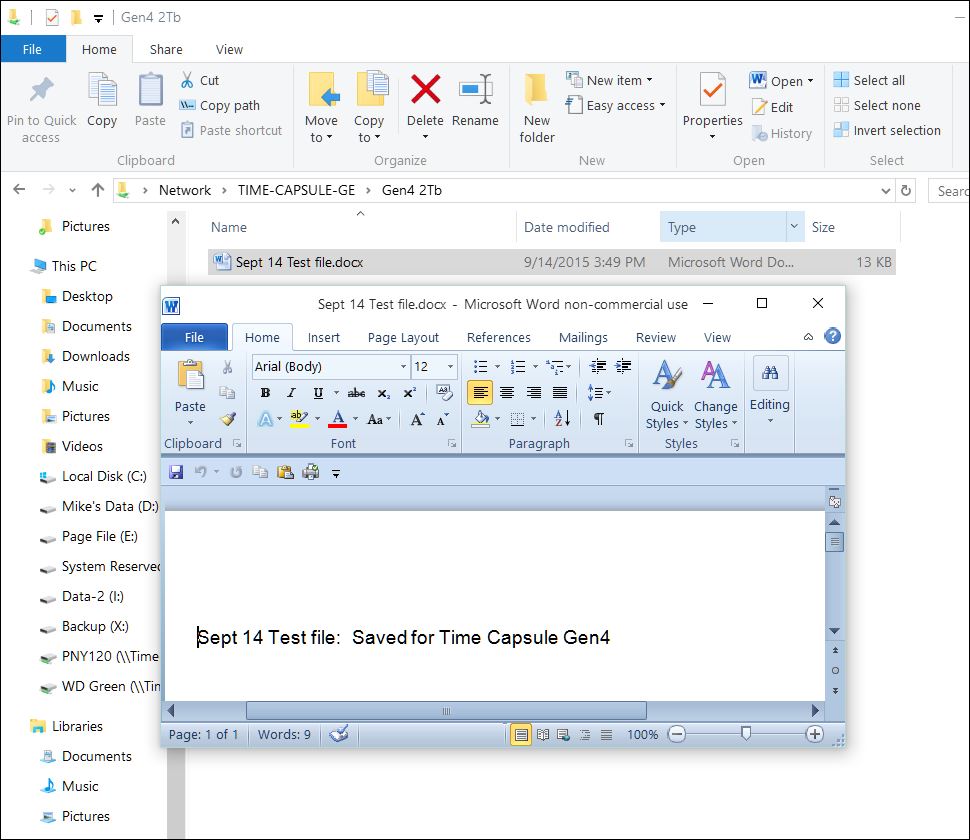The height and width of the screenshot is (840, 970).
Task: Open the Word File tab
Action: pos(194,337)
